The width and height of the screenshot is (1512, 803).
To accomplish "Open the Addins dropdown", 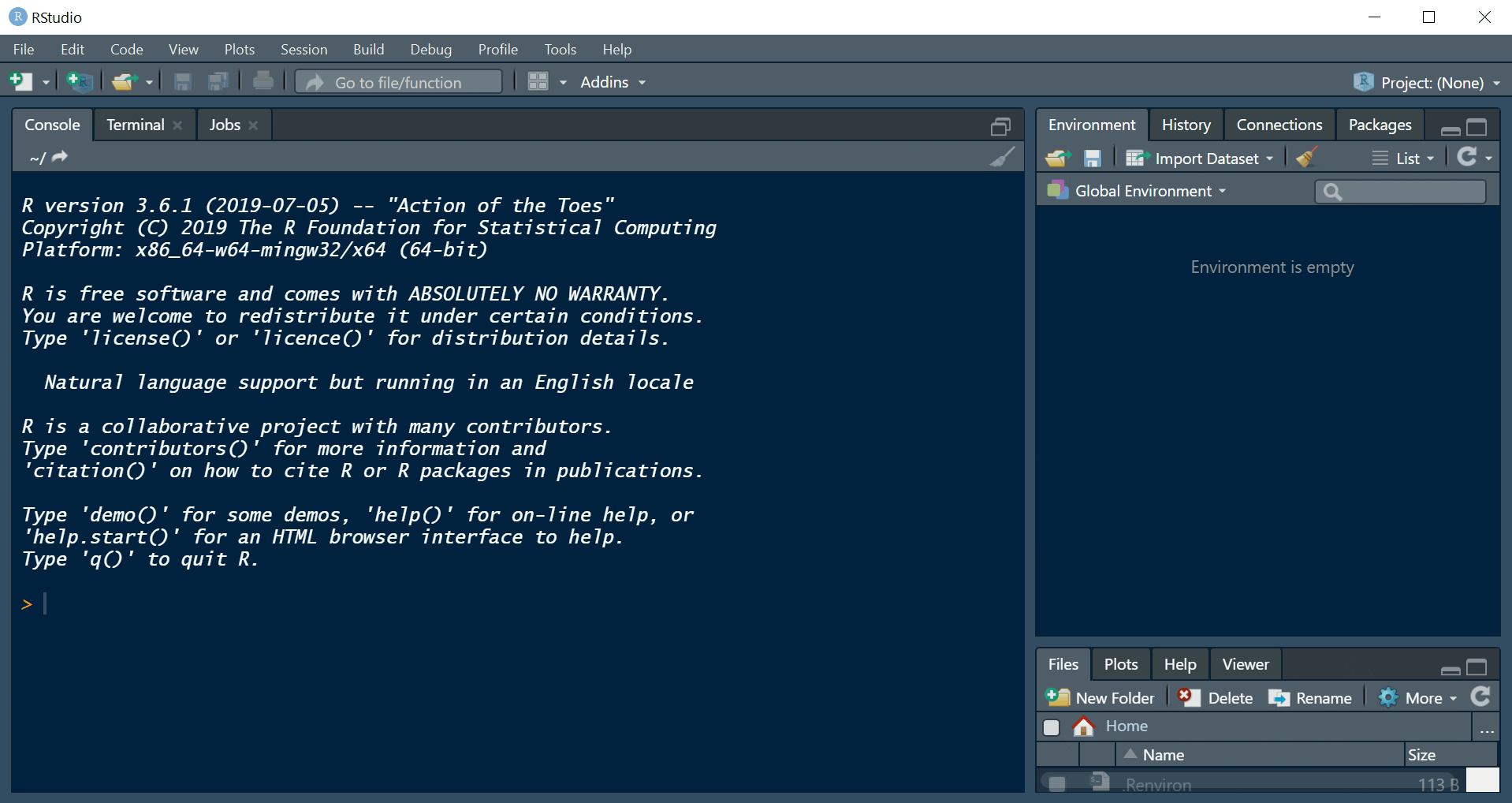I will [x=613, y=82].
